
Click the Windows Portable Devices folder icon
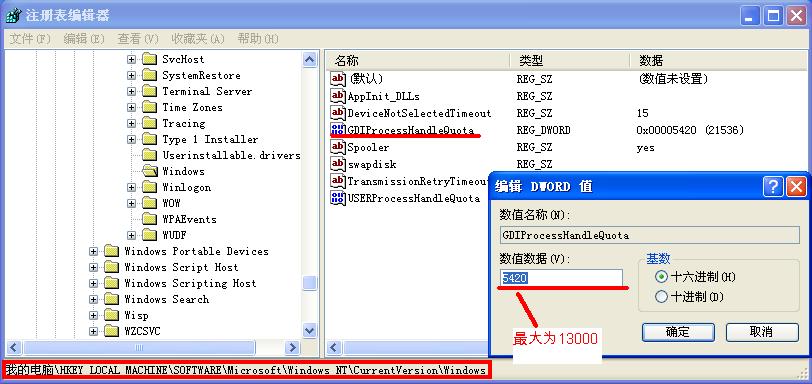point(111,251)
